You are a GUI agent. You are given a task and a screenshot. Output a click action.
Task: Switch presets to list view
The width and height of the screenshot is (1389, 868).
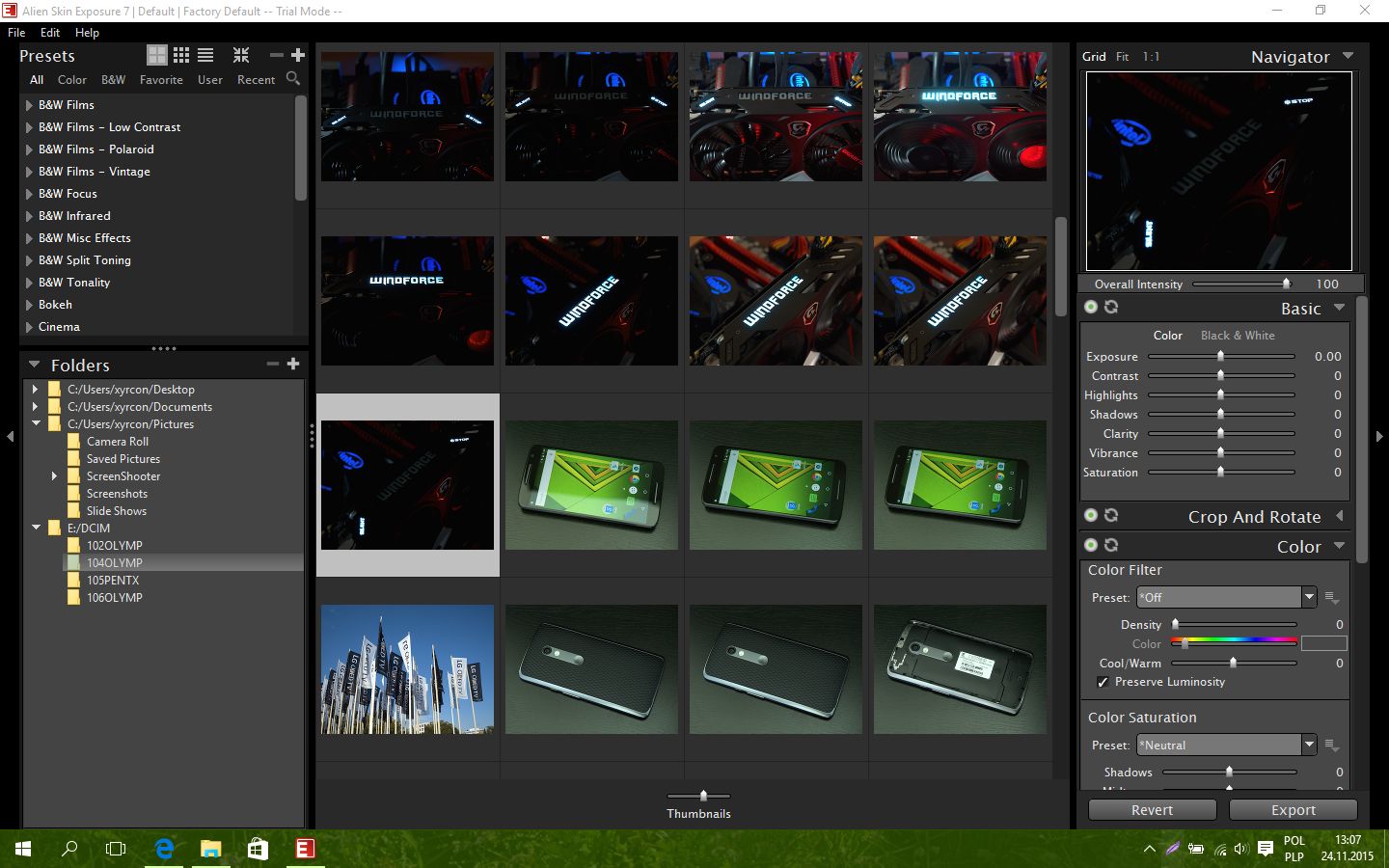pos(205,55)
